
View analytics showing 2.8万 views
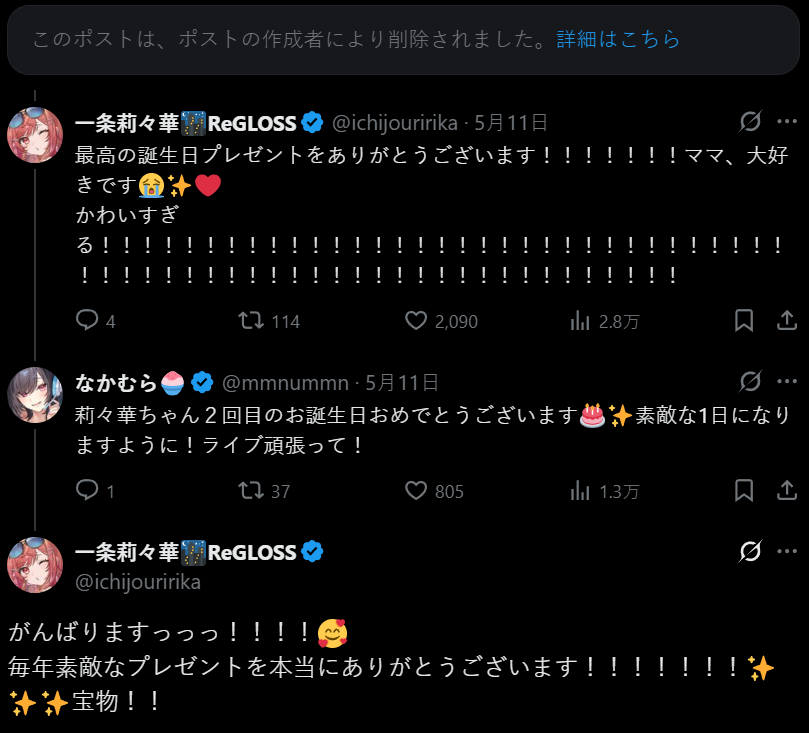tap(579, 321)
